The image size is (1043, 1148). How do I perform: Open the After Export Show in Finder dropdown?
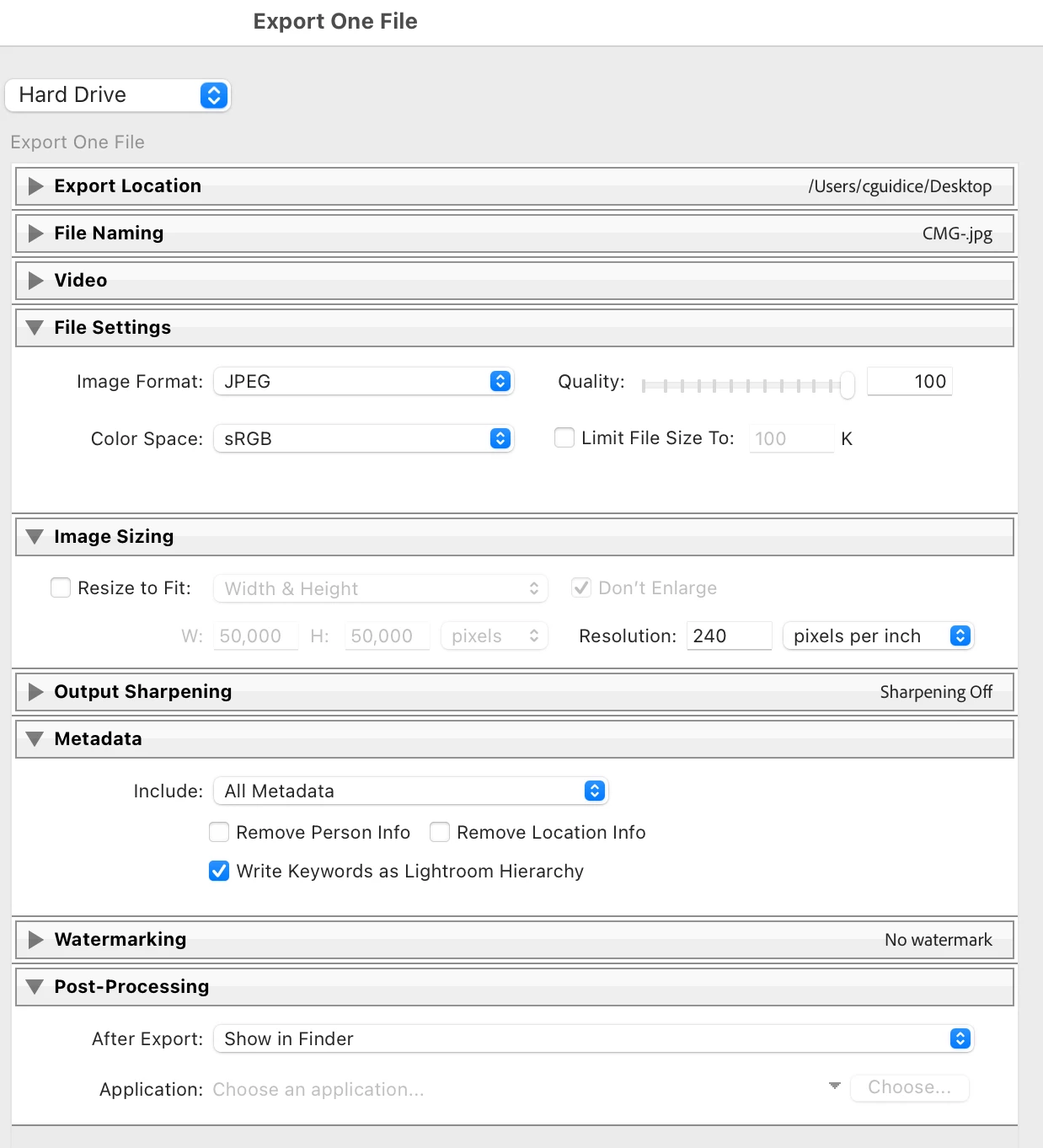[x=593, y=1039]
